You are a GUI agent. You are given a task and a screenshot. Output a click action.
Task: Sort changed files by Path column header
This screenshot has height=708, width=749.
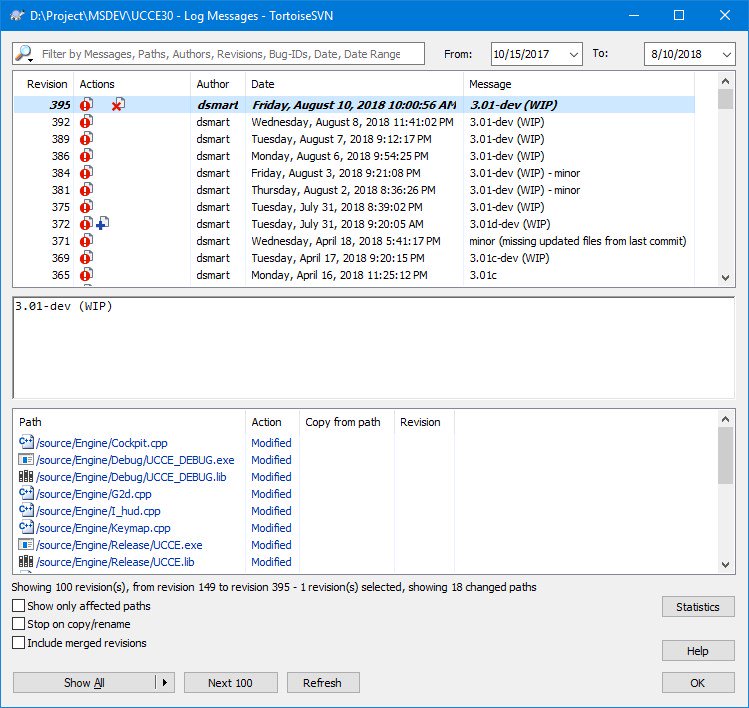click(129, 422)
